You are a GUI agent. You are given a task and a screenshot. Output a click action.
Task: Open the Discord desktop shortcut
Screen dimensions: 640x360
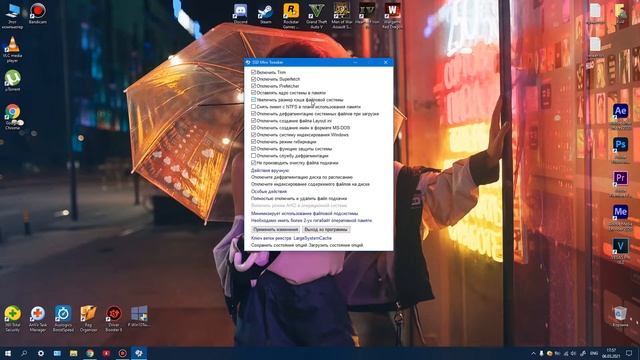point(240,13)
